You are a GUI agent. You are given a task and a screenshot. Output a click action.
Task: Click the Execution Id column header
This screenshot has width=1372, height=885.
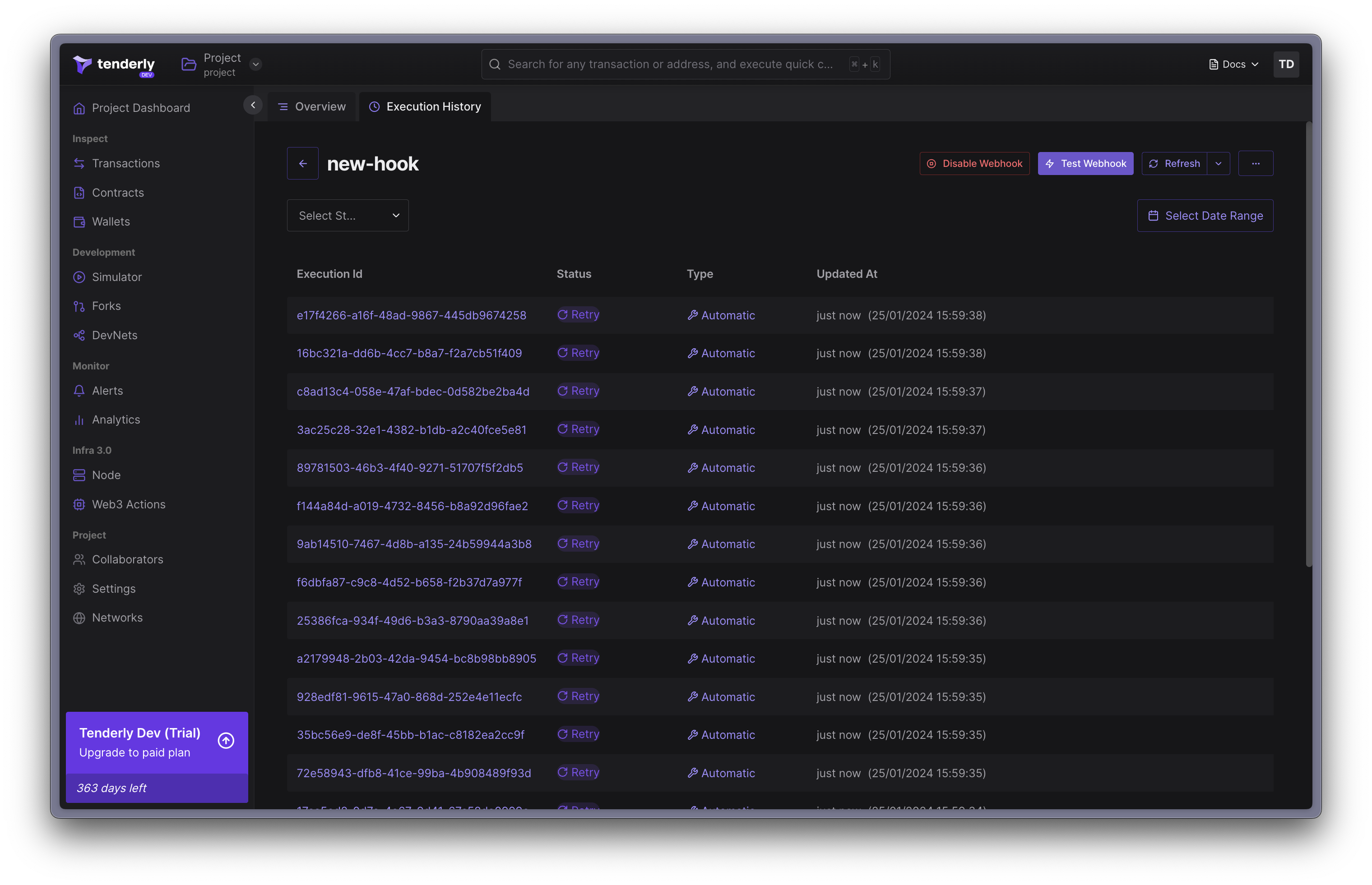click(329, 274)
